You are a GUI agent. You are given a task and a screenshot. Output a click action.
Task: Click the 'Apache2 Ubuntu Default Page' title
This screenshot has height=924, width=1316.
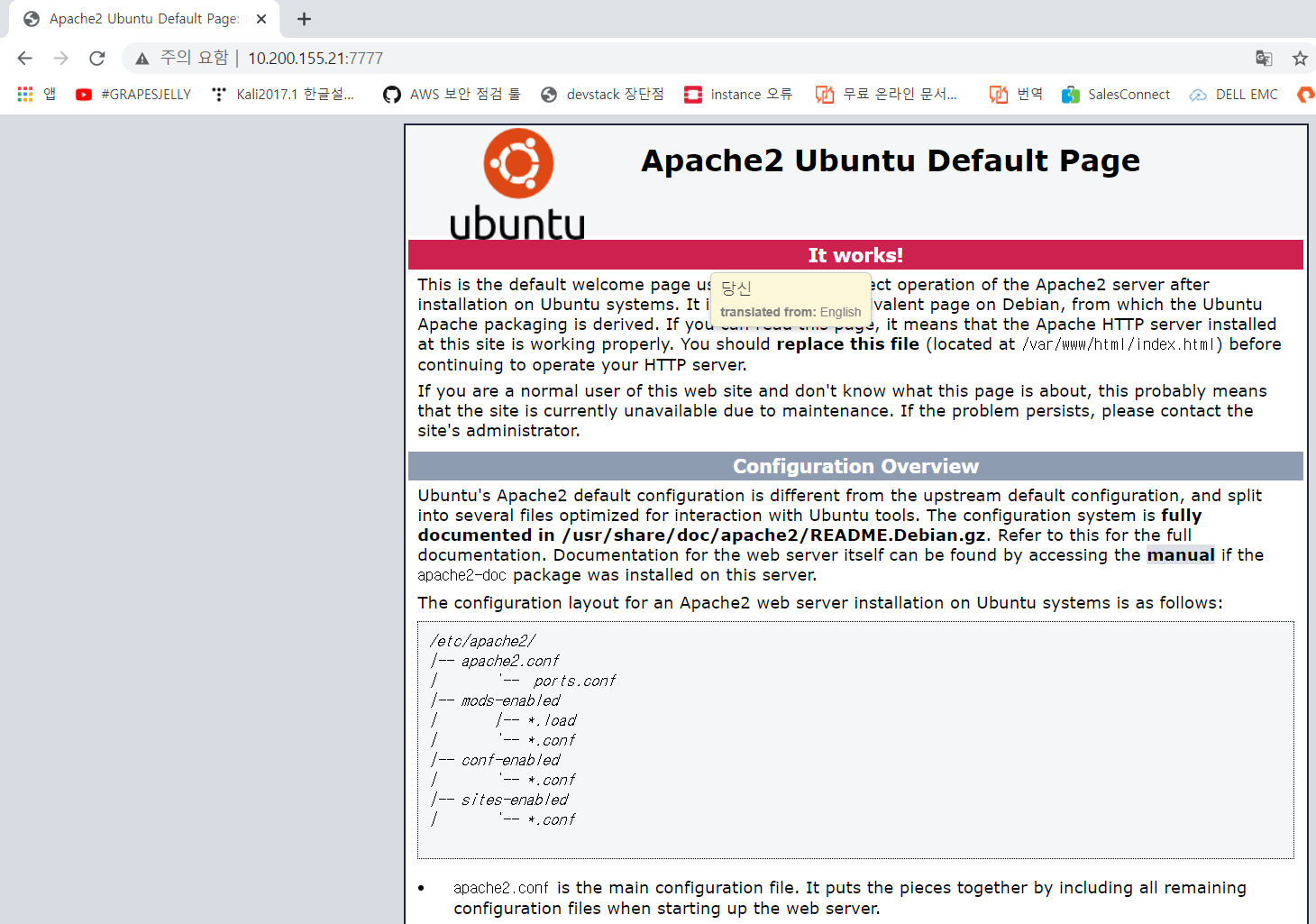click(x=891, y=160)
